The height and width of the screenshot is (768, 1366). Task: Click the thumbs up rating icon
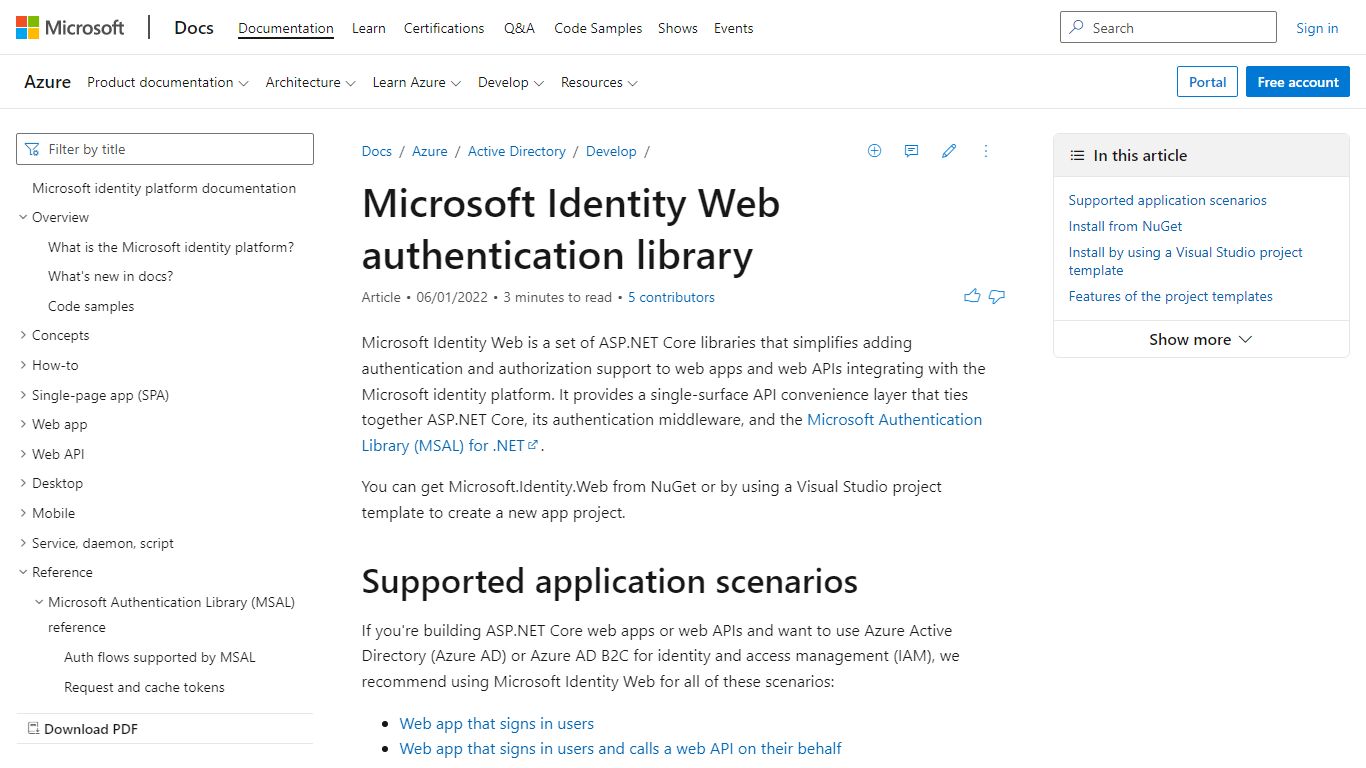click(x=972, y=296)
